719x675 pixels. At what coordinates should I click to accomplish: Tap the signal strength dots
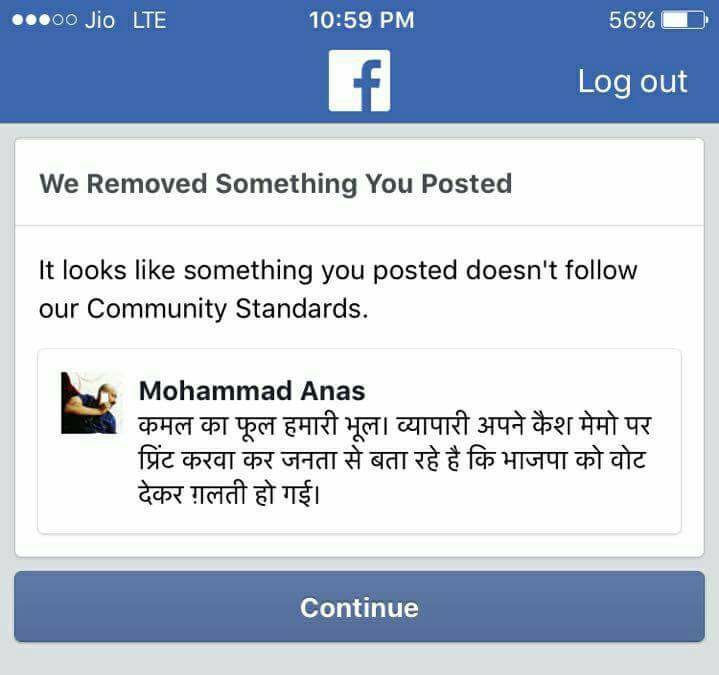coord(44,20)
